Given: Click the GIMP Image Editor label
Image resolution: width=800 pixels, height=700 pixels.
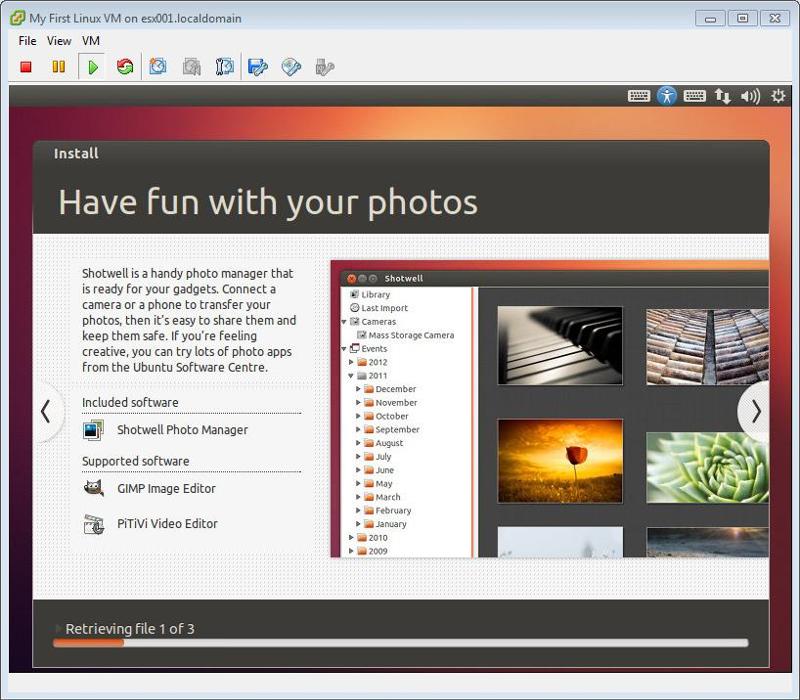Looking at the screenshot, I should [166, 489].
